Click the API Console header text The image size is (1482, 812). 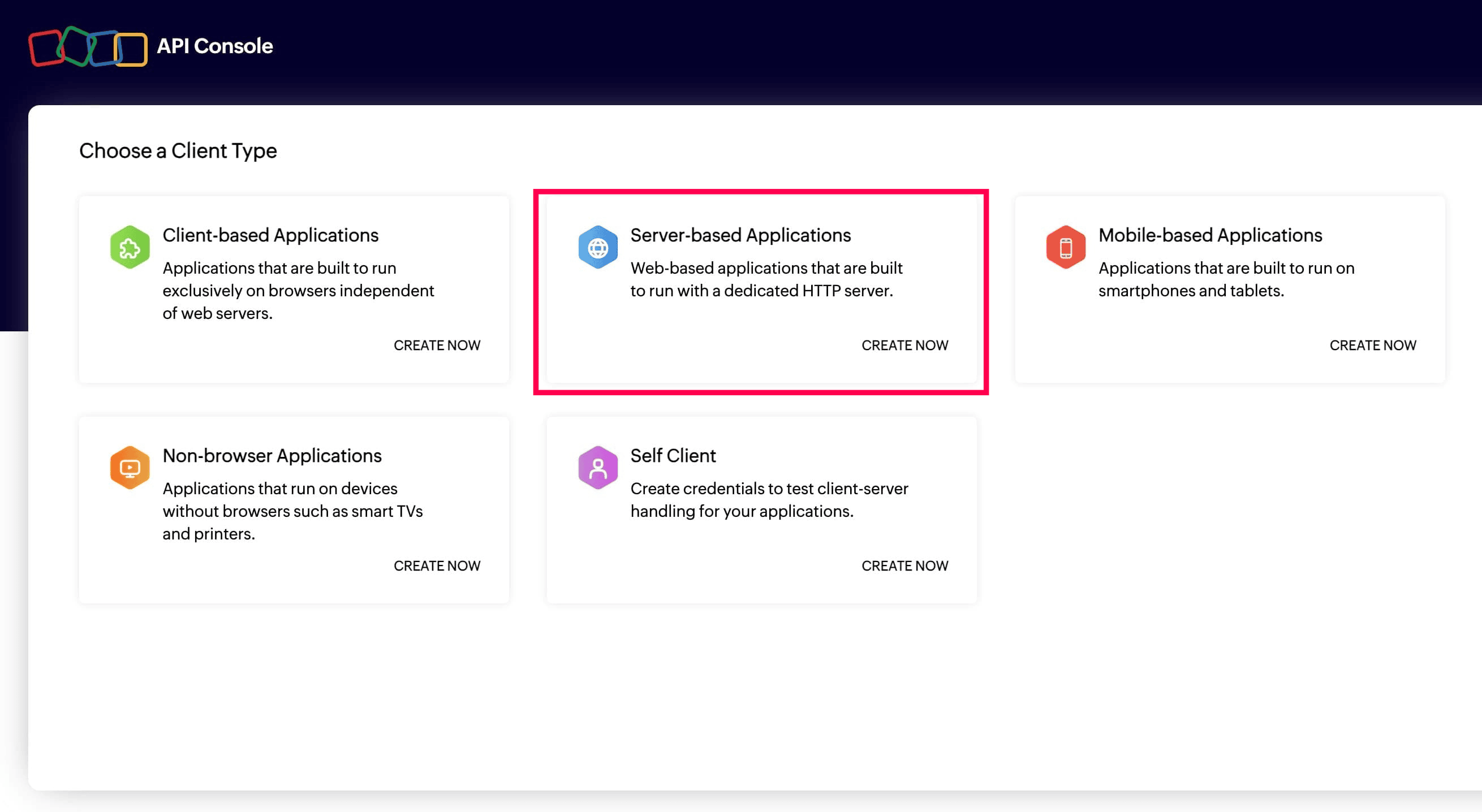(x=214, y=46)
